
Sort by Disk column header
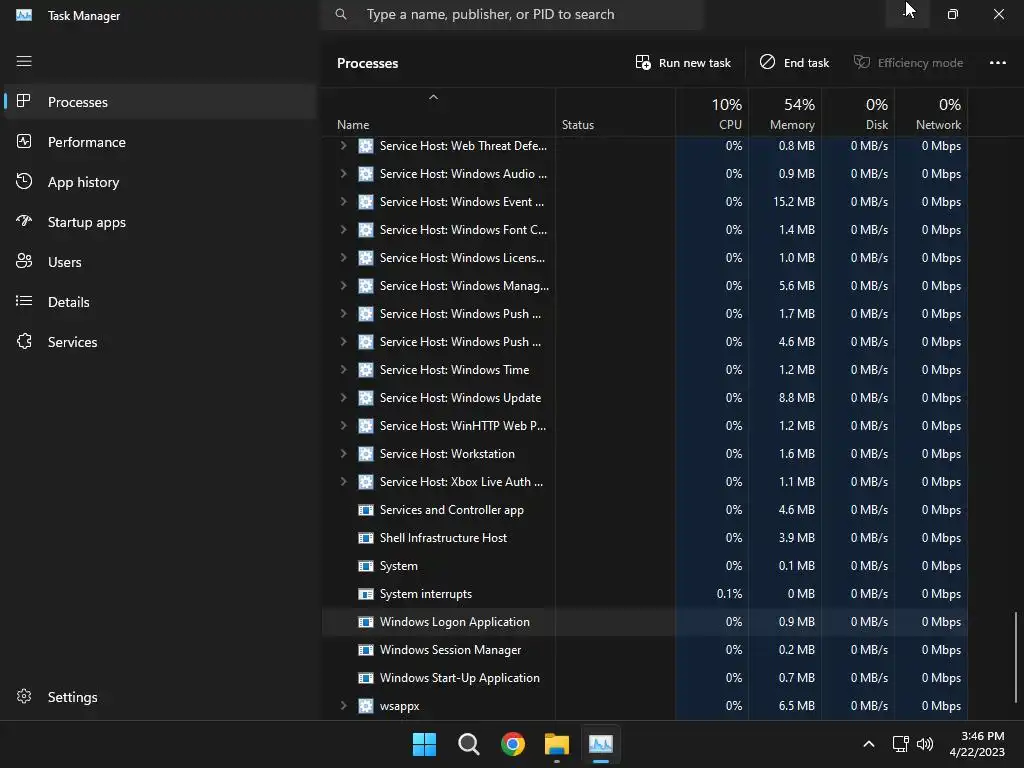[858, 113]
